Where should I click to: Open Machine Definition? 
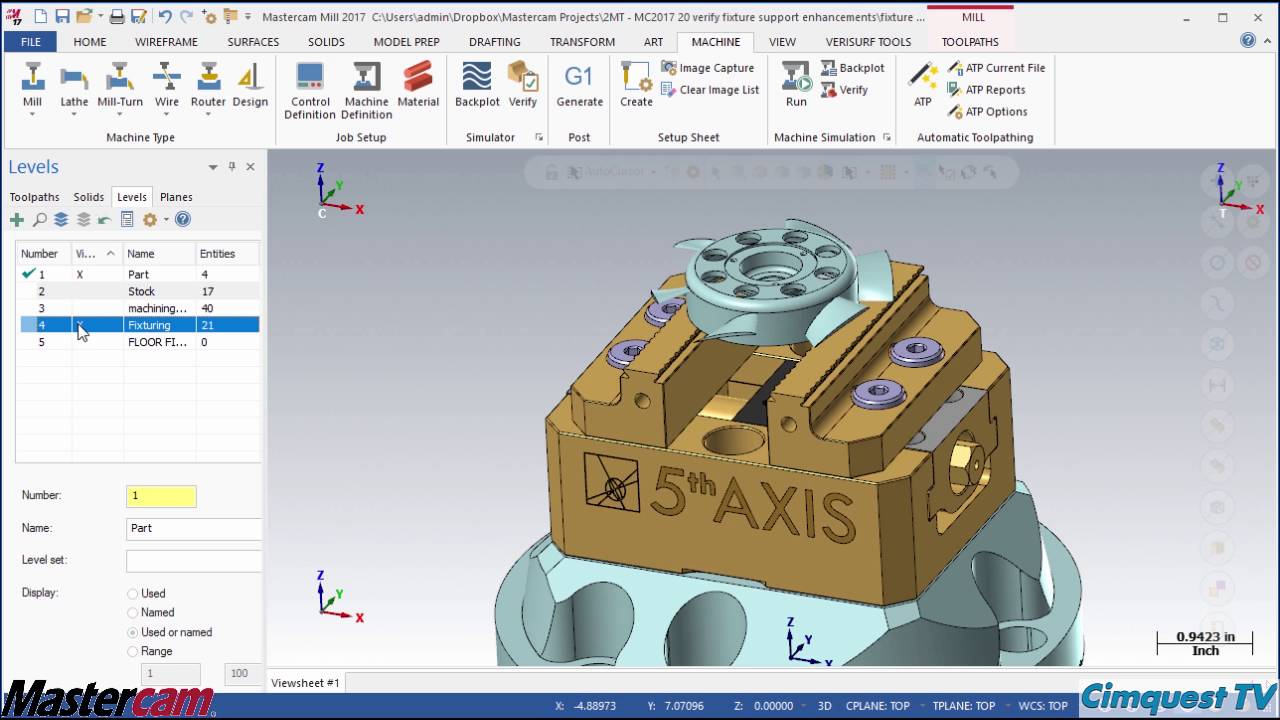pyautogui.click(x=366, y=90)
